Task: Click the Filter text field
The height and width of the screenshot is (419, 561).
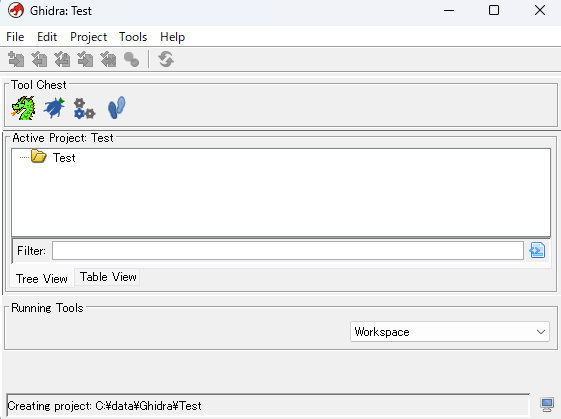Action: (288, 250)
